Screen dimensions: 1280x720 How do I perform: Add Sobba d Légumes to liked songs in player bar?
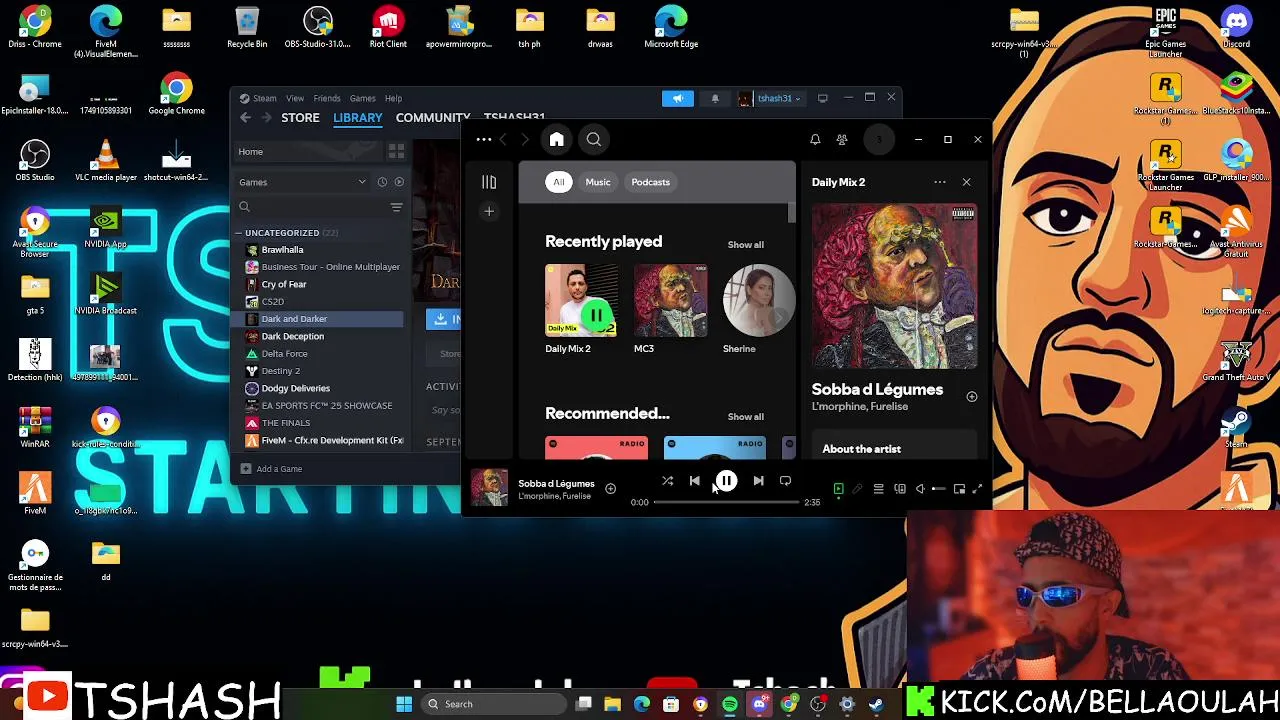[x=610, y=489]
